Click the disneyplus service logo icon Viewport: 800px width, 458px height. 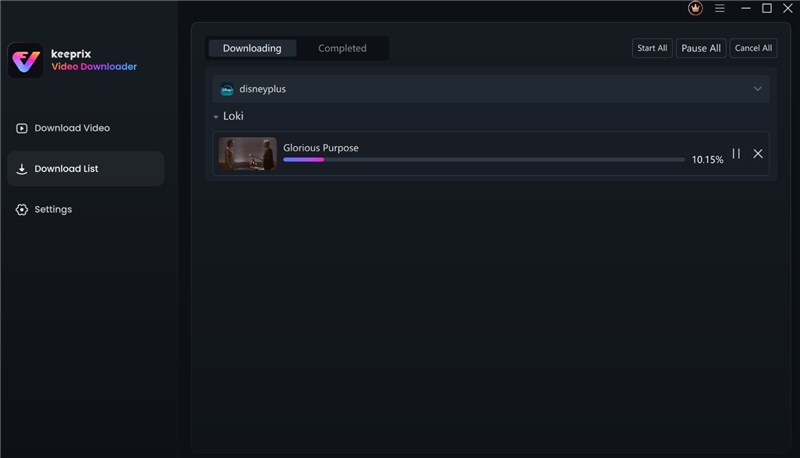(227, 89)
